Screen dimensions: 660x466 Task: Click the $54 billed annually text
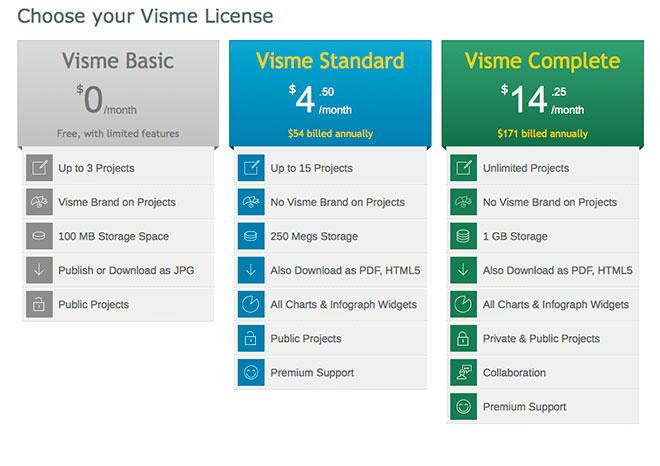[x=330, y=133]
